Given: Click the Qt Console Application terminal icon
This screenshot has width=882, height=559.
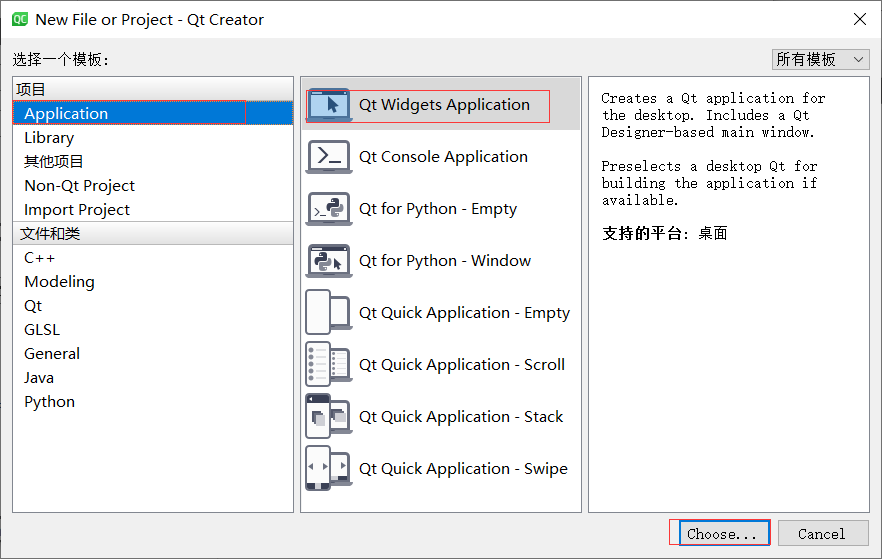Looking at the screenshot, I should click(x=328, y=157).
